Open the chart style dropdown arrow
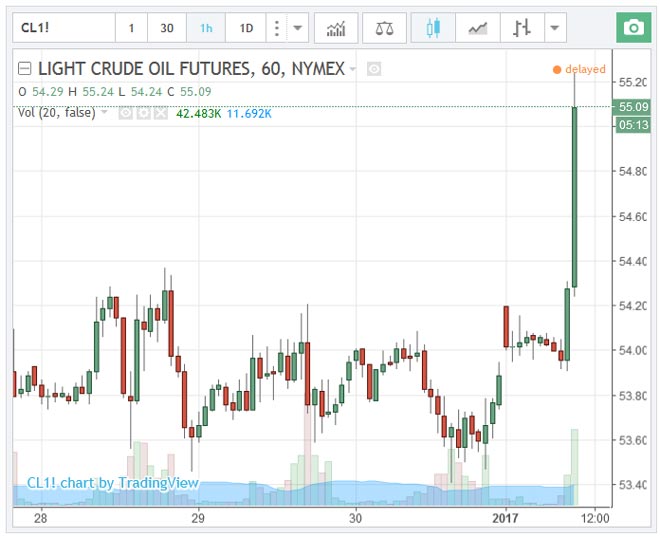Screen dimensions: 660x537 (554, 28)
